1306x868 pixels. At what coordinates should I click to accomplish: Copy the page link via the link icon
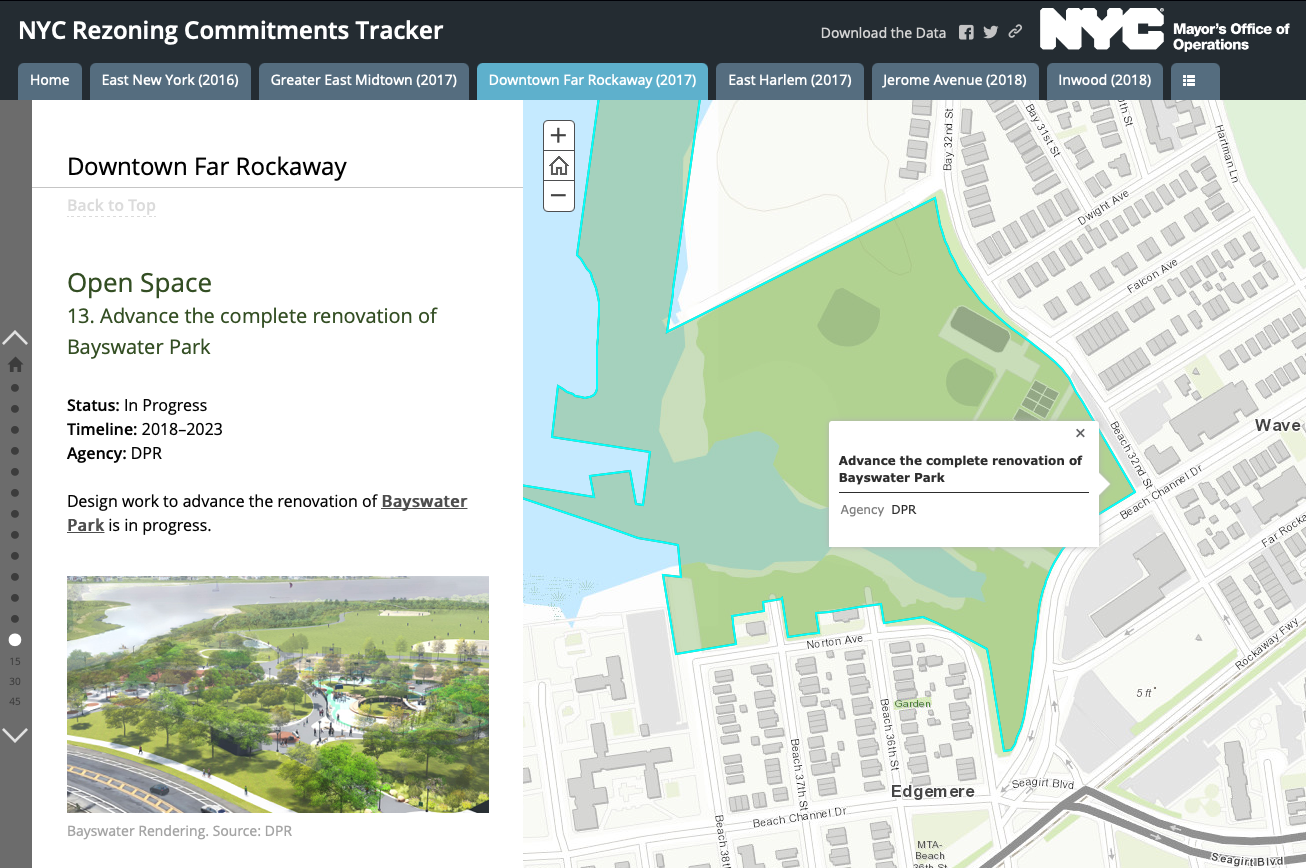coord(1014,32)
